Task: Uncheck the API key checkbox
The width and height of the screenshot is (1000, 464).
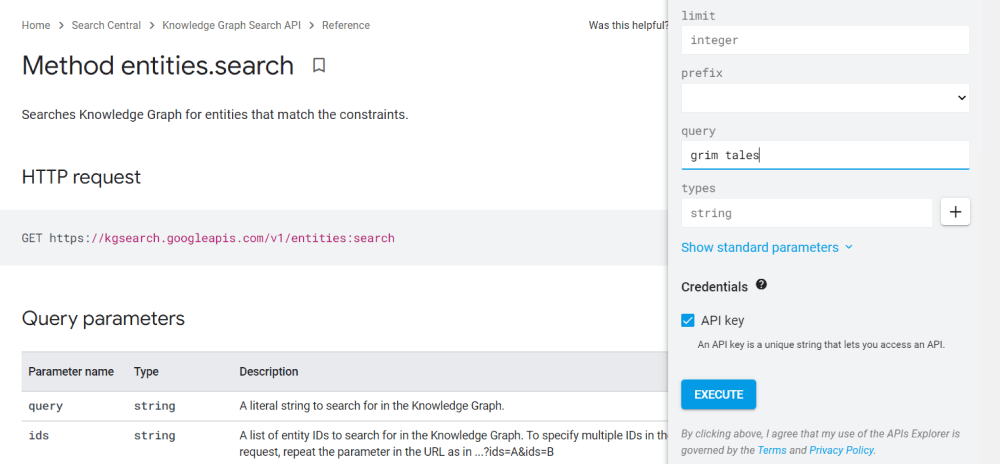Action: [x=688, y=321]
